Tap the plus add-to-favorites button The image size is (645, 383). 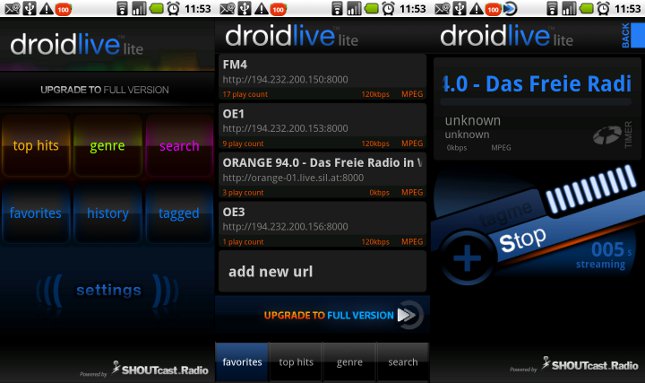[x=467, y=258]
